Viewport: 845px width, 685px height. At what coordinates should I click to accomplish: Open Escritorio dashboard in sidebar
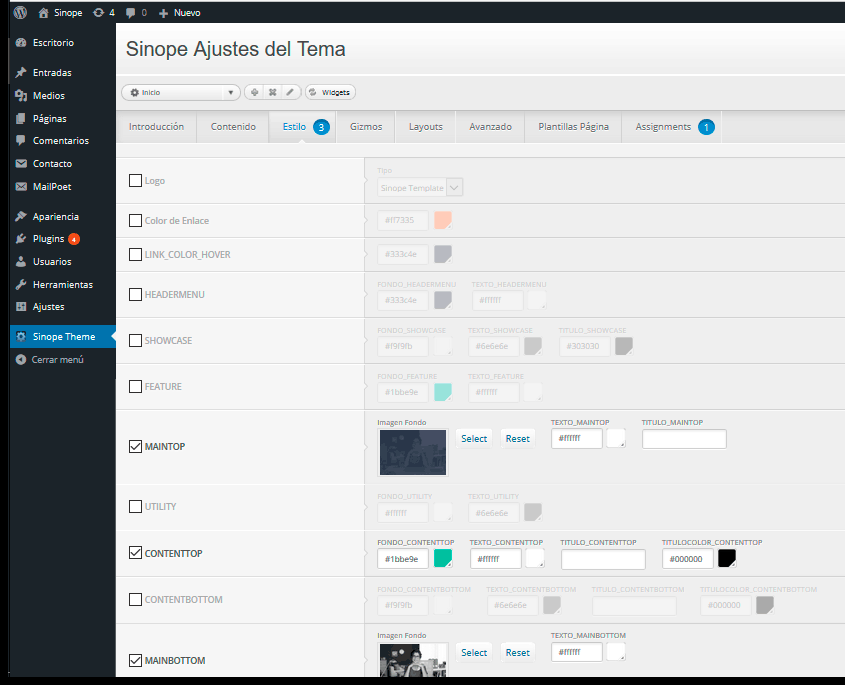(x=53, y=43)
